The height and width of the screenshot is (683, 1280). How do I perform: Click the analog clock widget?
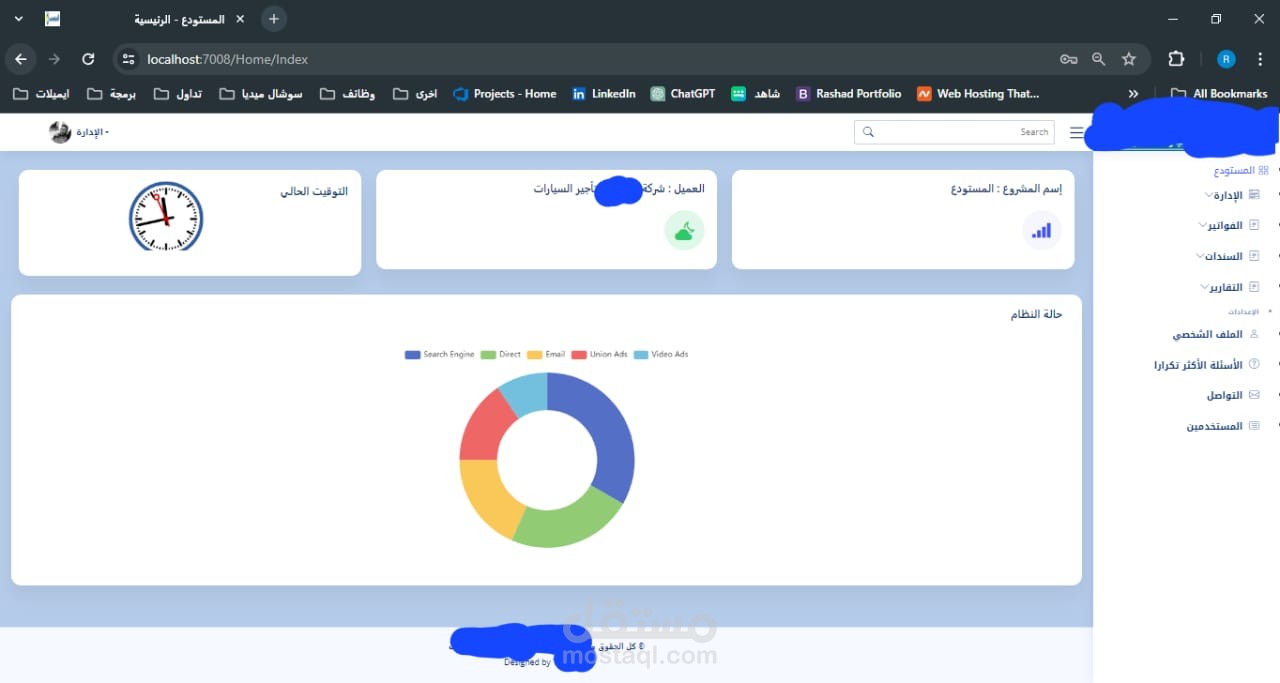point(166,217)
